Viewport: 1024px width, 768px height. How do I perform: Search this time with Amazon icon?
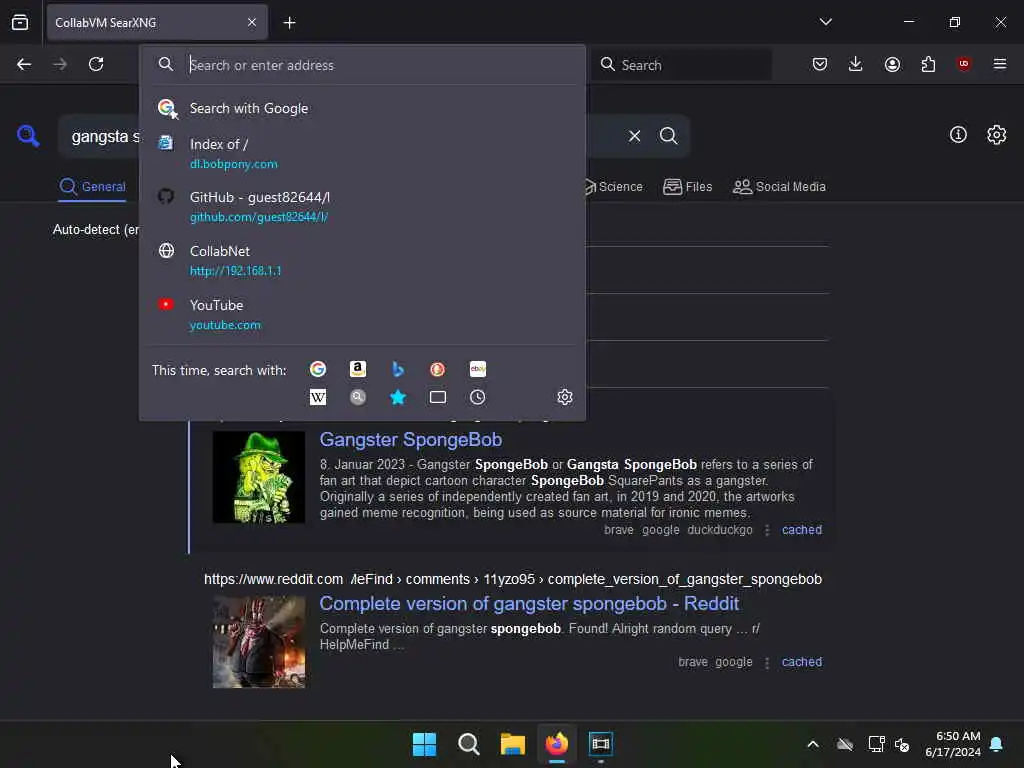358,370
